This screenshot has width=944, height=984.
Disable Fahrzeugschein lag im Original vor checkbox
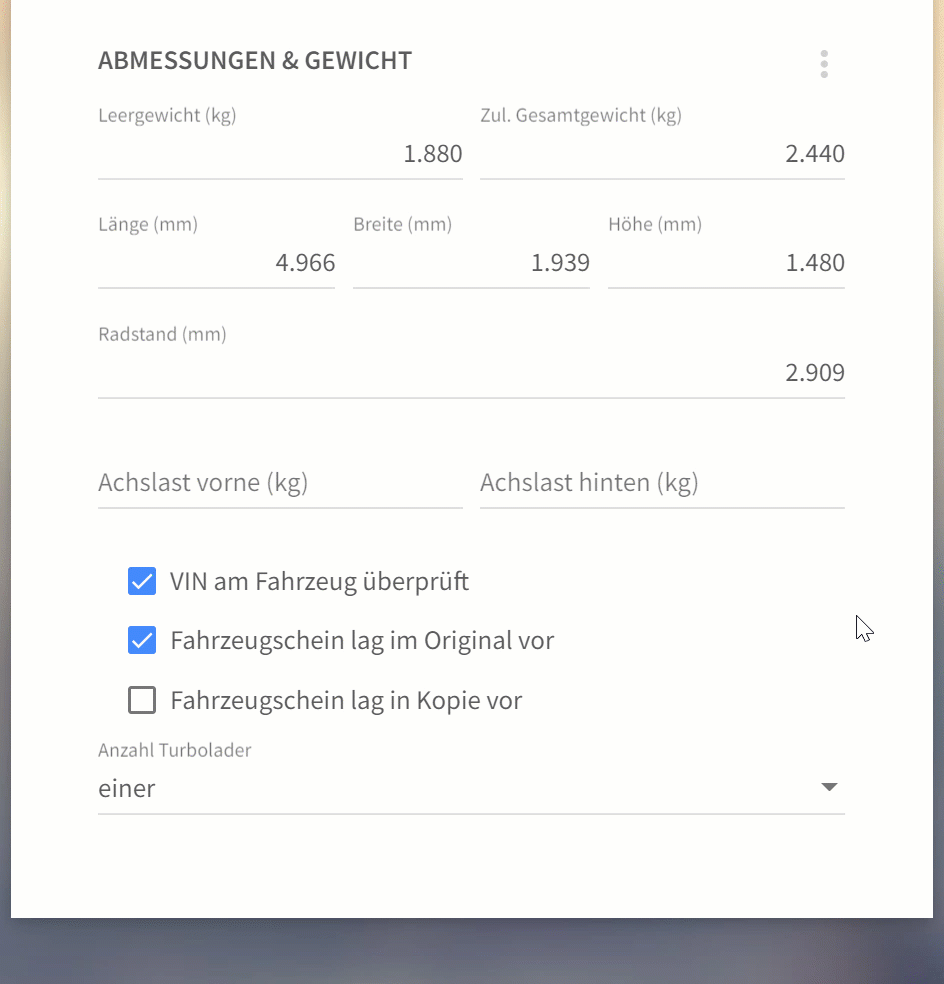[142, 640]
